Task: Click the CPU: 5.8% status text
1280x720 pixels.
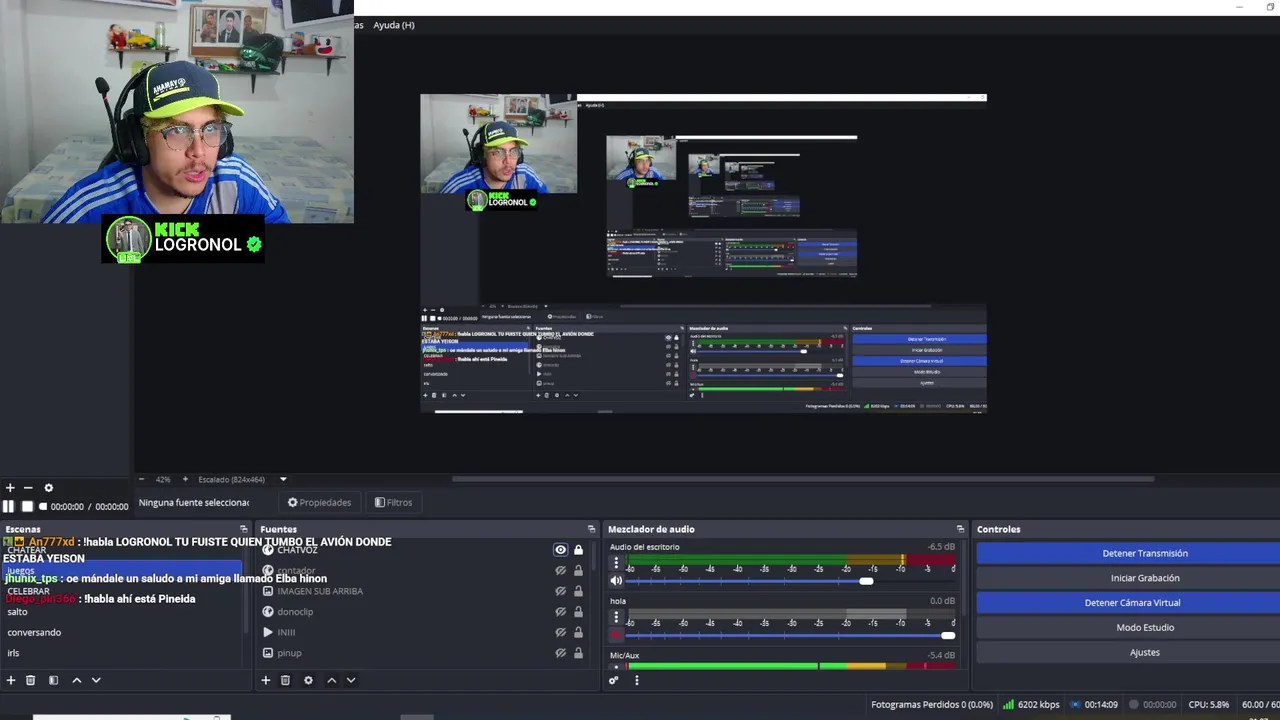Action: point(1209,705)
